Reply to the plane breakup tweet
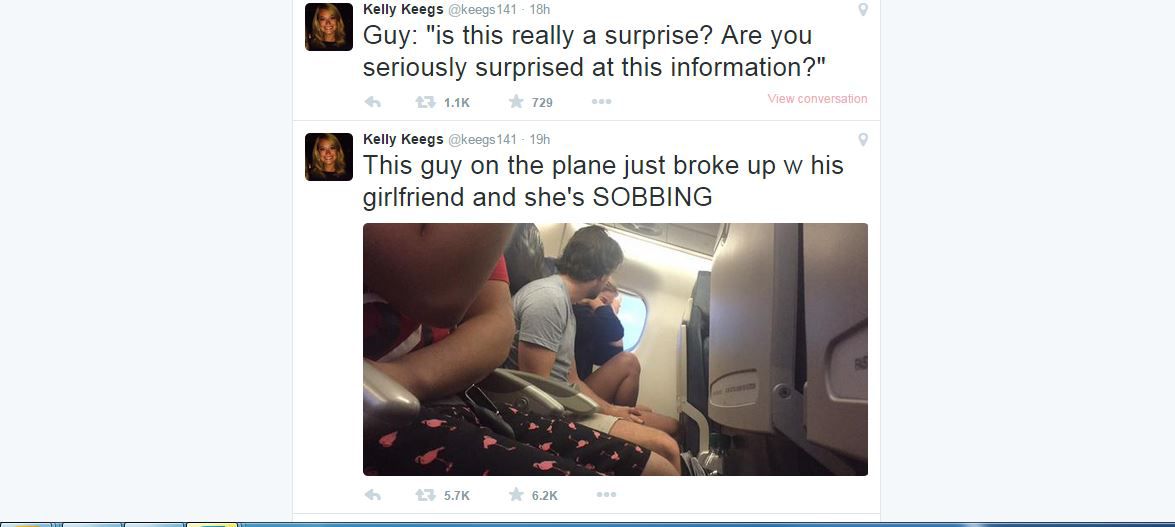Viewport: 1175px width, 527px height. 372,495
